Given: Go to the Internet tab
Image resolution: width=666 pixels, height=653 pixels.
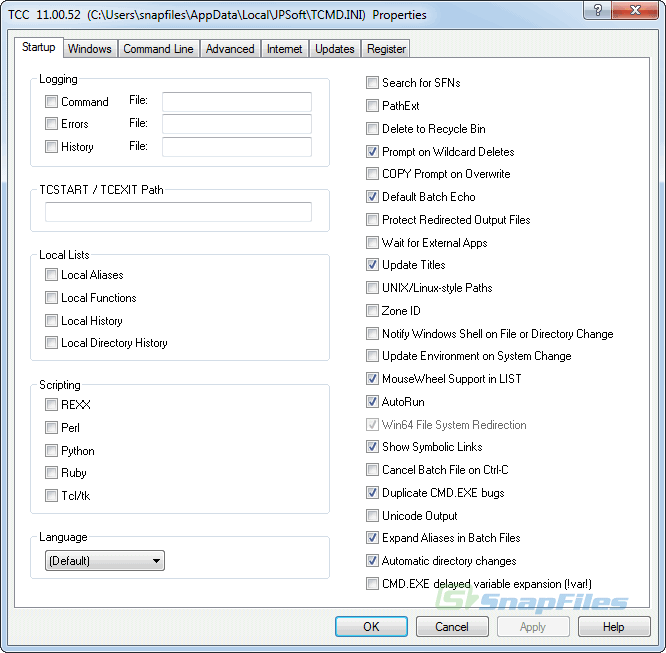Looking at the screenshot, I should (x=285, y=49).
